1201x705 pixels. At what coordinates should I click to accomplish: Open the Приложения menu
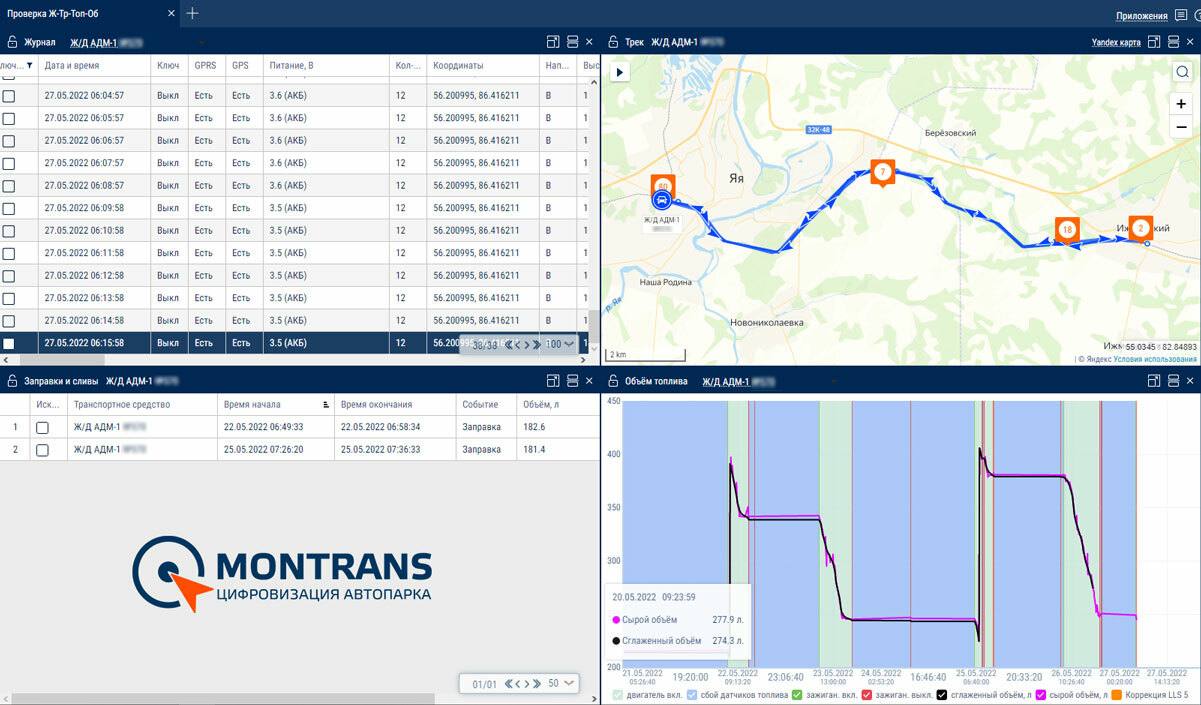pyautogui.click(x=1142, y=15)
